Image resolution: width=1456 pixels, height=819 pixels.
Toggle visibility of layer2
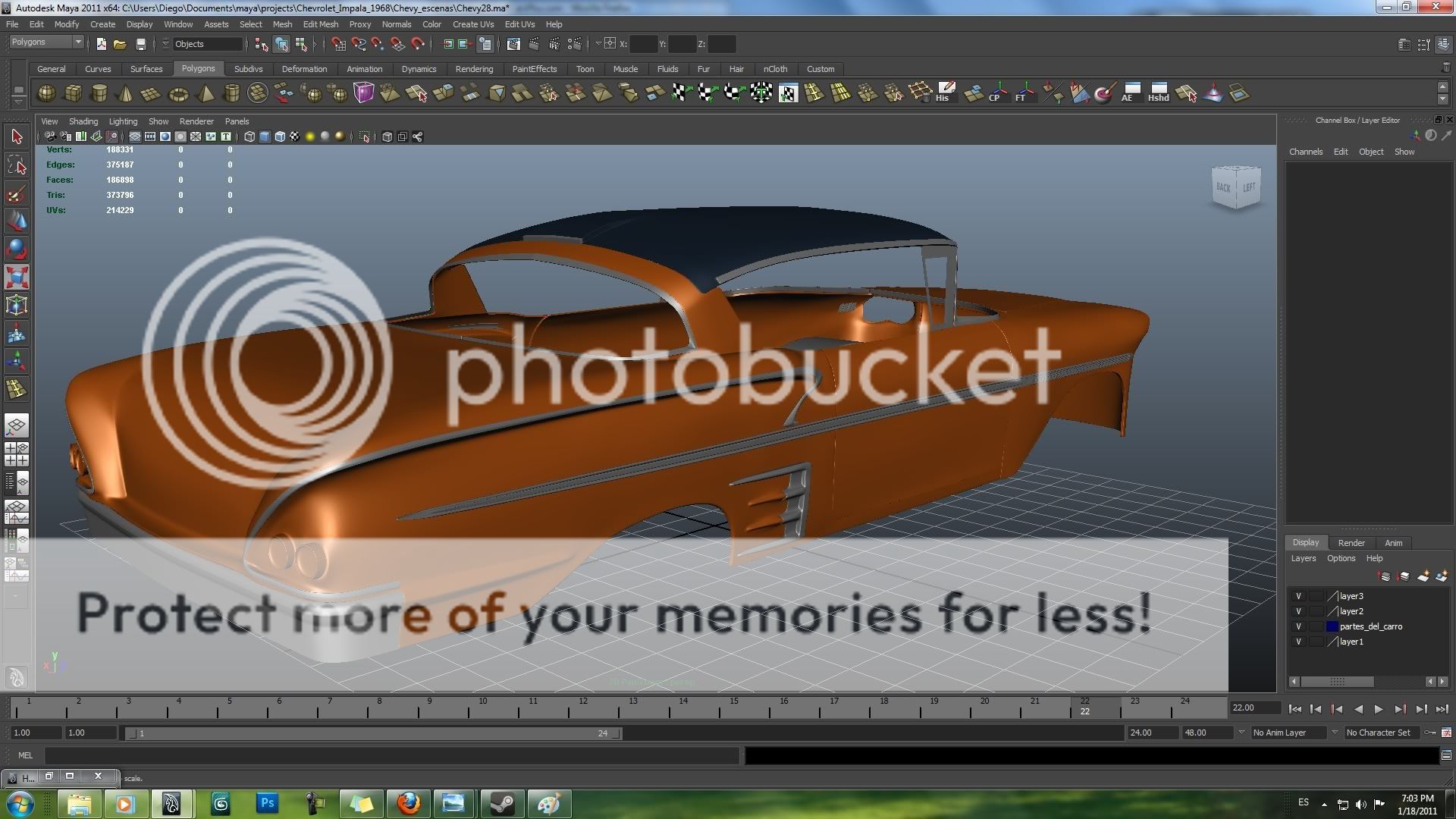[1298, 611]
